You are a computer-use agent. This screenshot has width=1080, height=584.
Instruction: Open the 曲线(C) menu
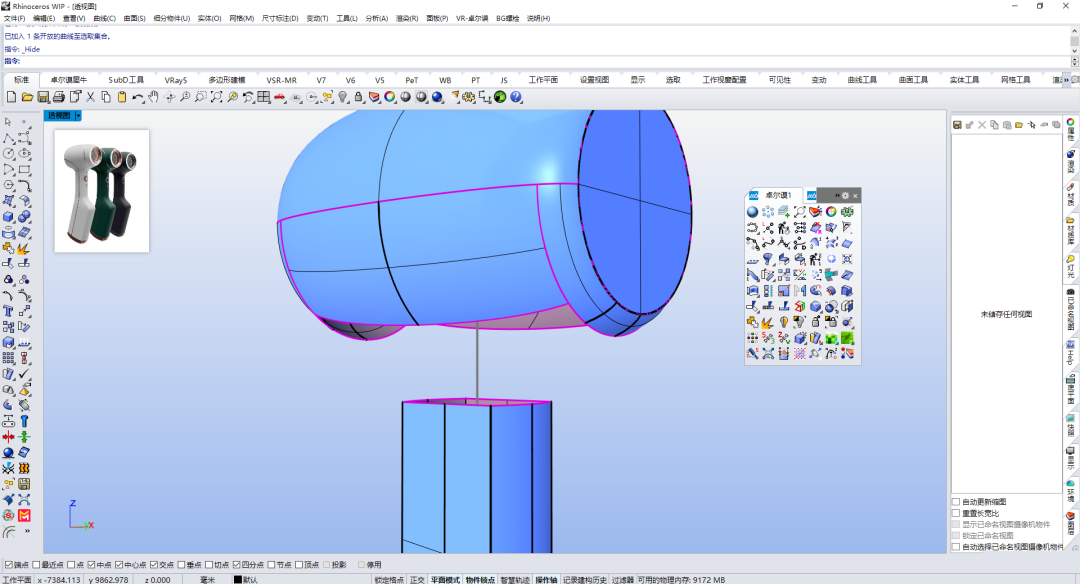click(104, 19)
